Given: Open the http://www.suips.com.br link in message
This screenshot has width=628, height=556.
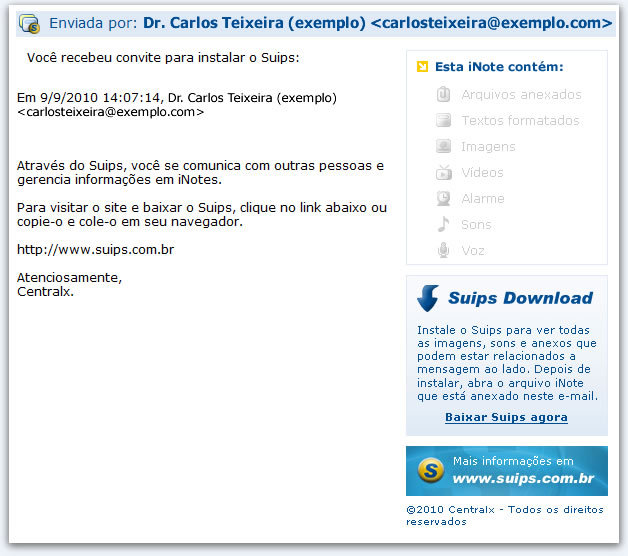Looking at the screenshot, I should click(95, 250).
